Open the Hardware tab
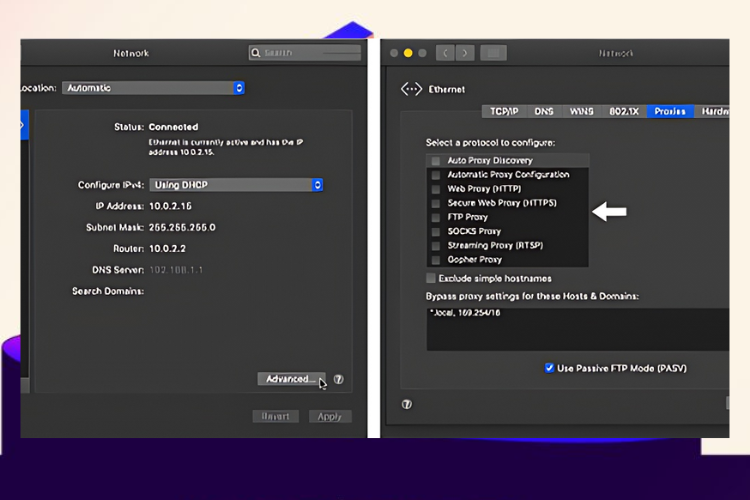This screenshot has height=500, width=750. pos(712,111)
